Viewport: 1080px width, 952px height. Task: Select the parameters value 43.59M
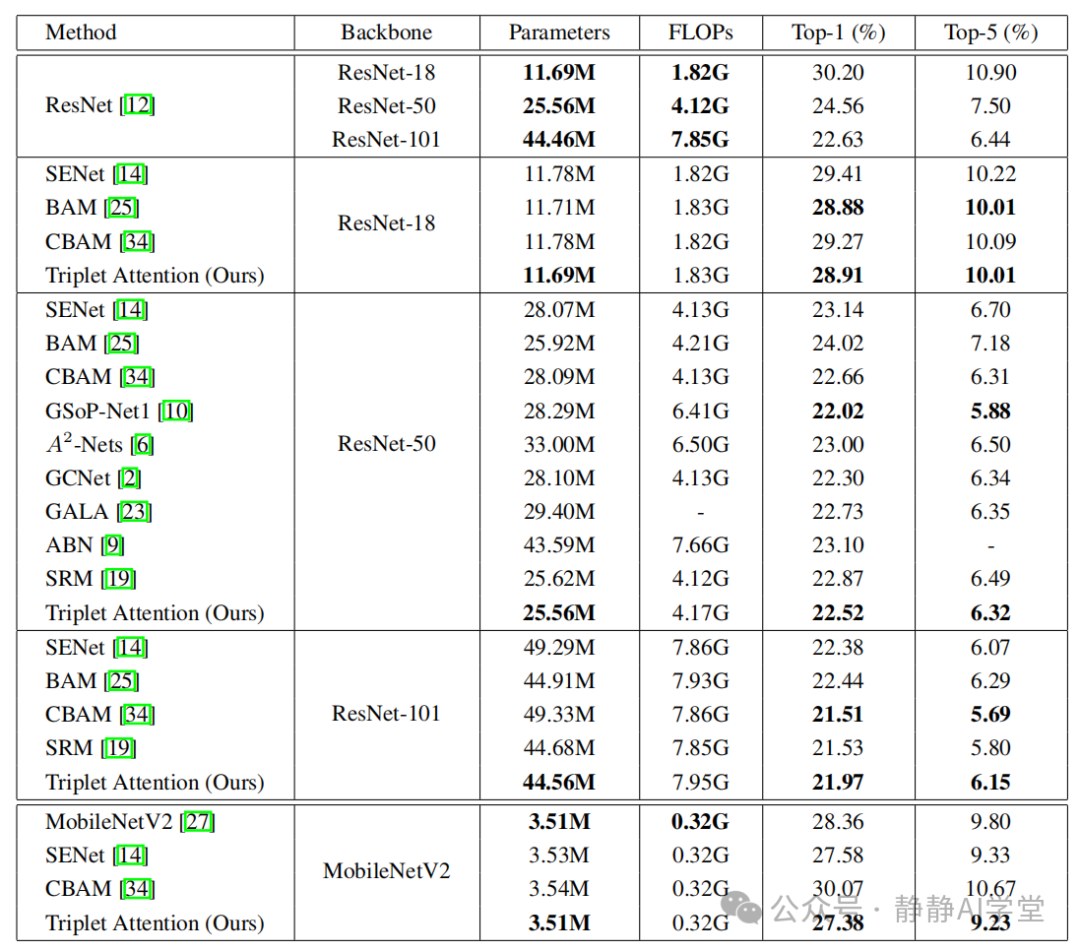click(x=559, y=546)
